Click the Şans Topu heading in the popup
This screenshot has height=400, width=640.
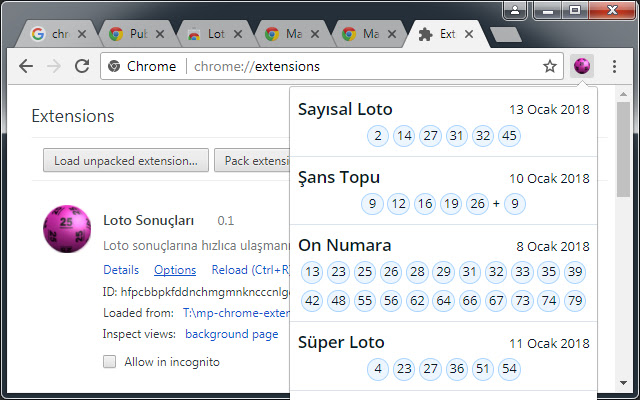339,178
